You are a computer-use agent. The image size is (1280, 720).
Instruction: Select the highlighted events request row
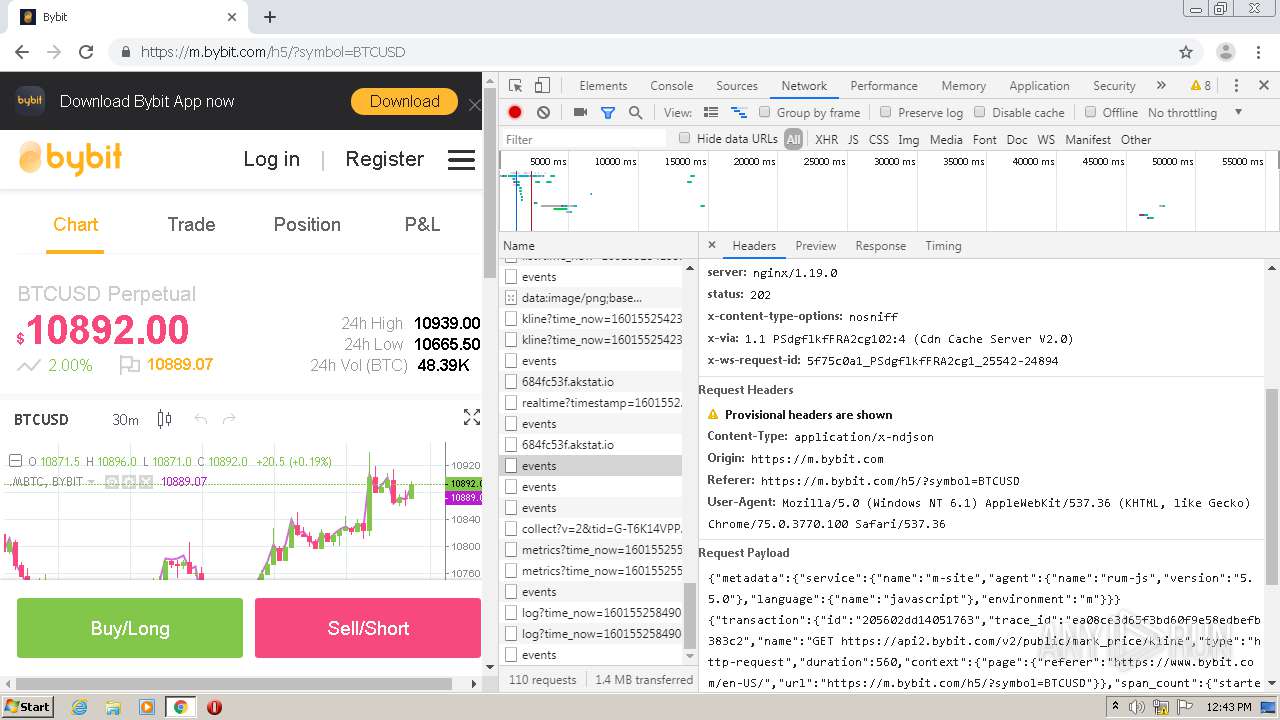pos(591,466)
